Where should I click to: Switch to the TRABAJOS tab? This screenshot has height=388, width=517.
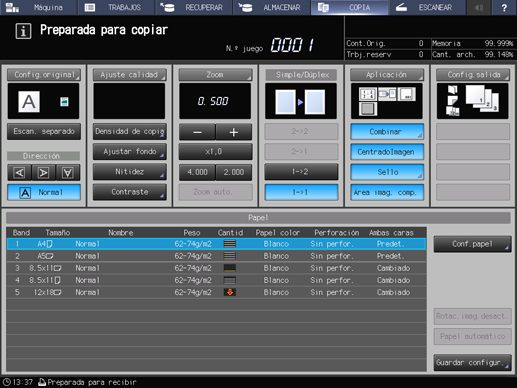click(x=116, y=7)
